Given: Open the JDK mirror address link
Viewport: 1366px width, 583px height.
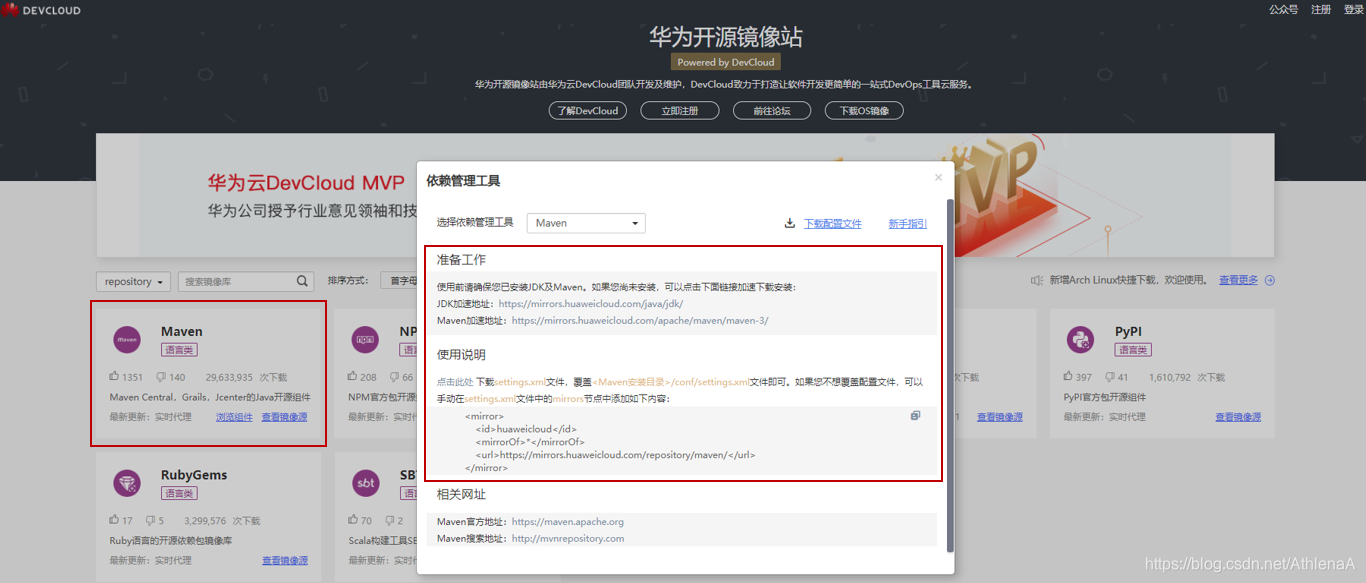Looking at the screenshot, I should (x=591, y=304).
